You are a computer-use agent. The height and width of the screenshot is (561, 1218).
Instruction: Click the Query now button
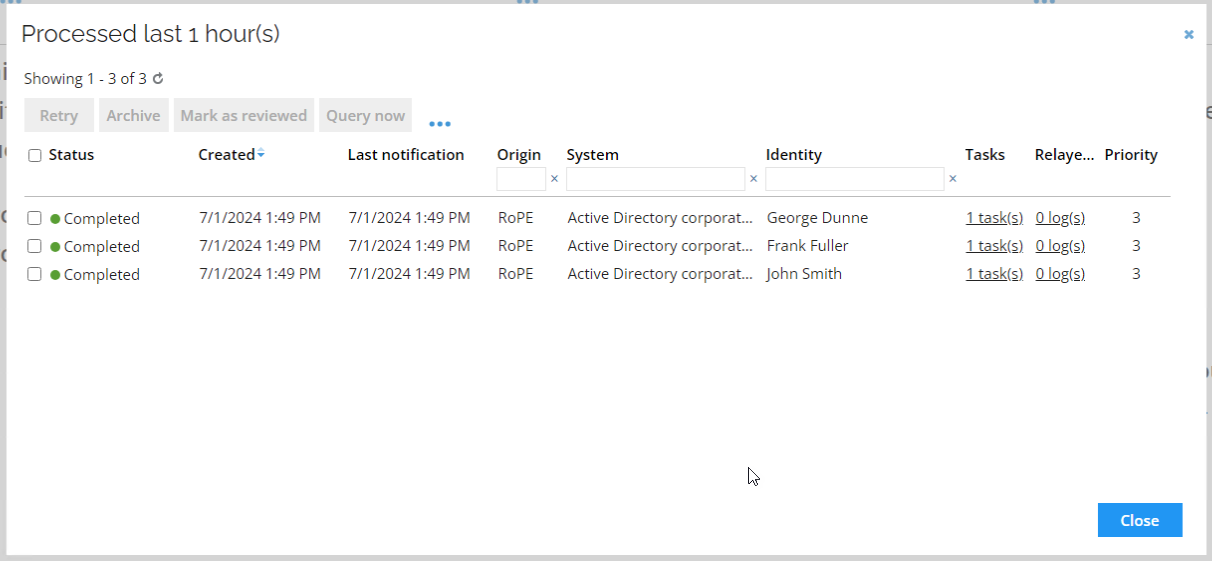pos(366,115)
